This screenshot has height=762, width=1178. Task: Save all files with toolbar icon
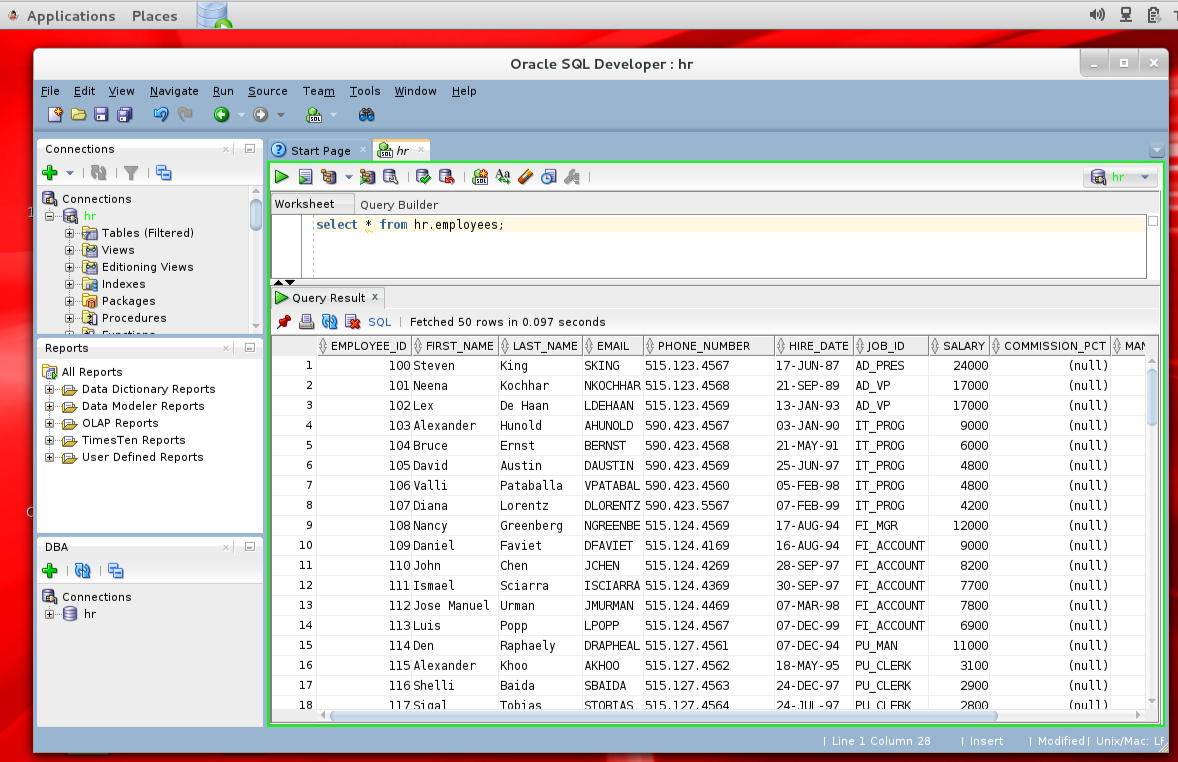click(125, 115)
